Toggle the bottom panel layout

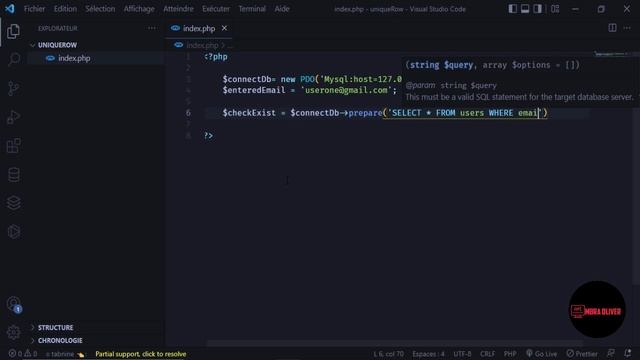(525, 9)
